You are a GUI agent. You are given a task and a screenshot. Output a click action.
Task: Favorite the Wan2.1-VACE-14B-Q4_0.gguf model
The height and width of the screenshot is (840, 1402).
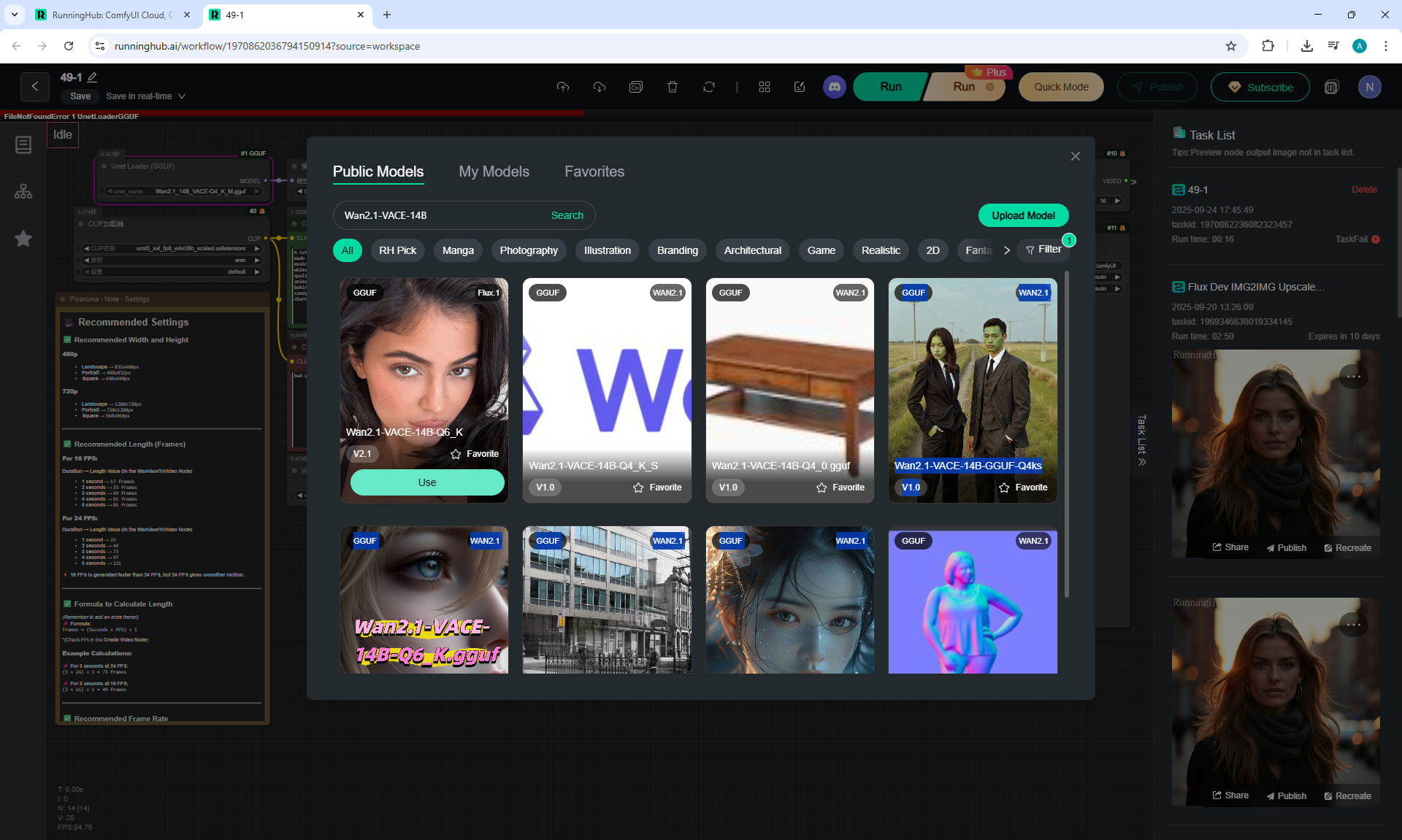[x=840, y=488]
